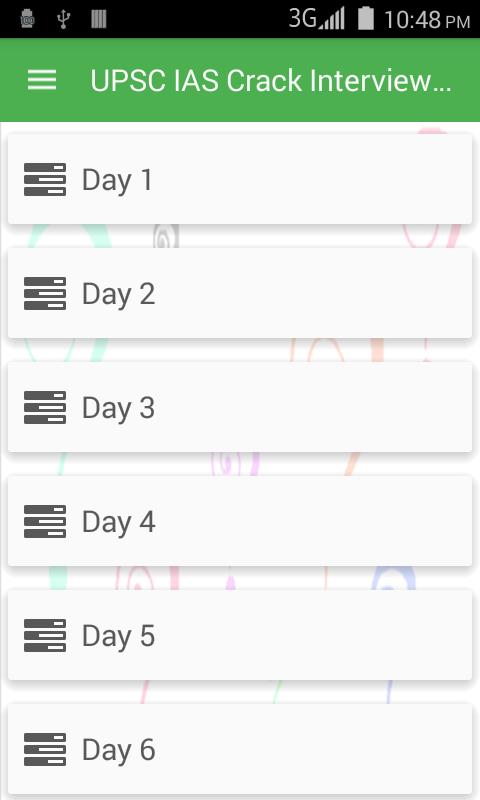Tap the barcode icon in status bar

pos(99,19)
